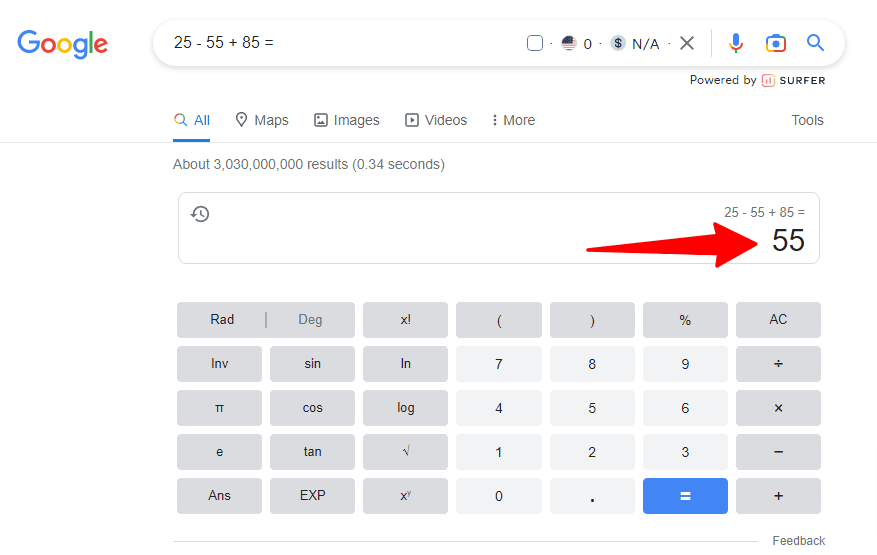Click the plus operator key
The height and width of the screenshot is (555, 877).
tap(778, 496)
